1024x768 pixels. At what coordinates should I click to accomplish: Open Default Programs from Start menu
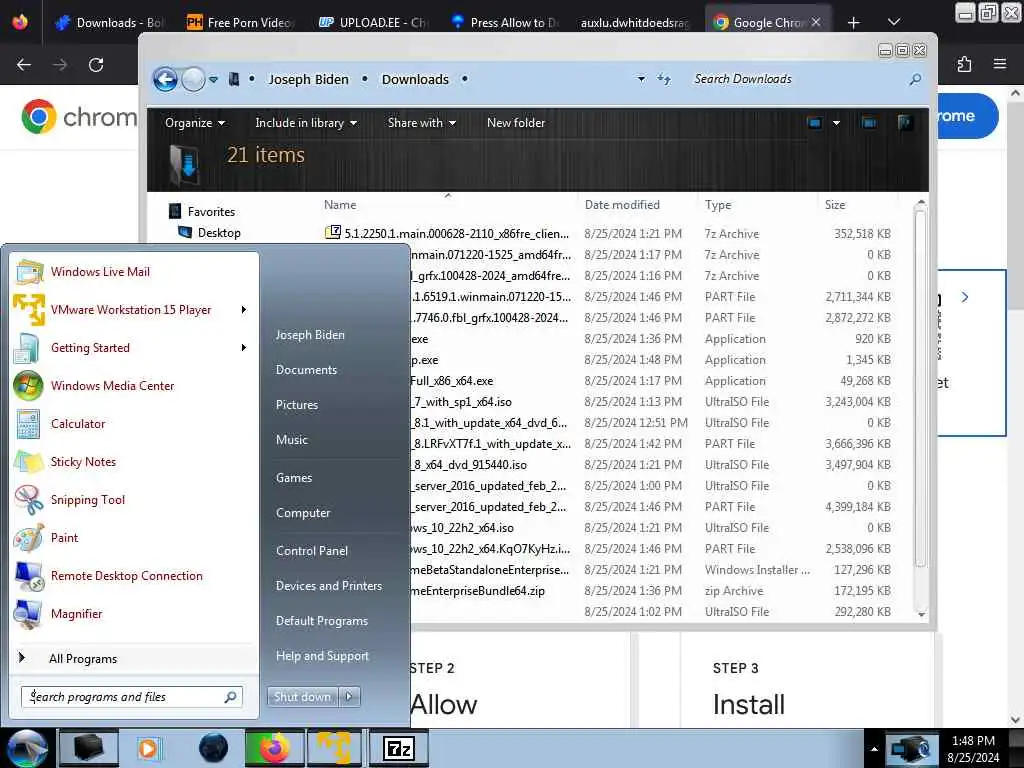click(x=321, y=621)
